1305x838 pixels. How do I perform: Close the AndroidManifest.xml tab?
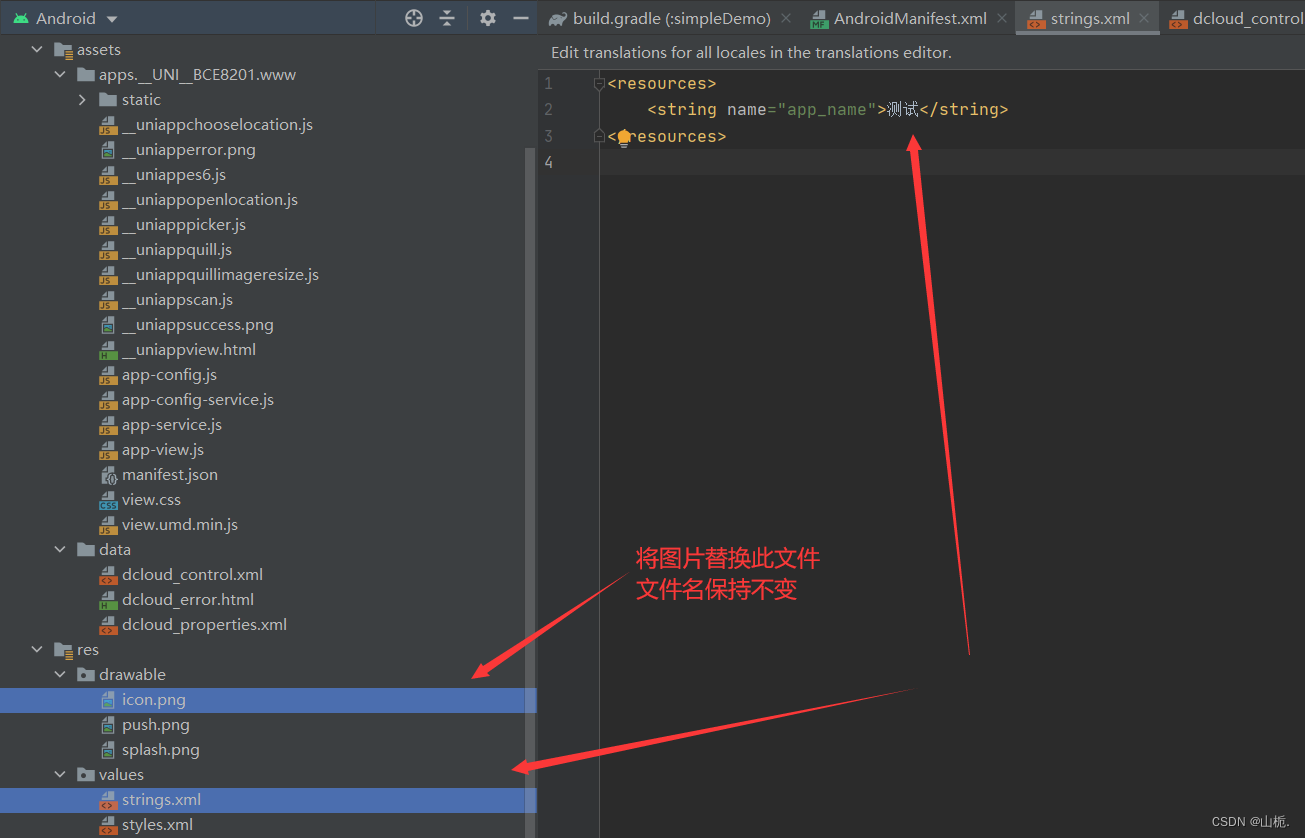pos(1001,19)
